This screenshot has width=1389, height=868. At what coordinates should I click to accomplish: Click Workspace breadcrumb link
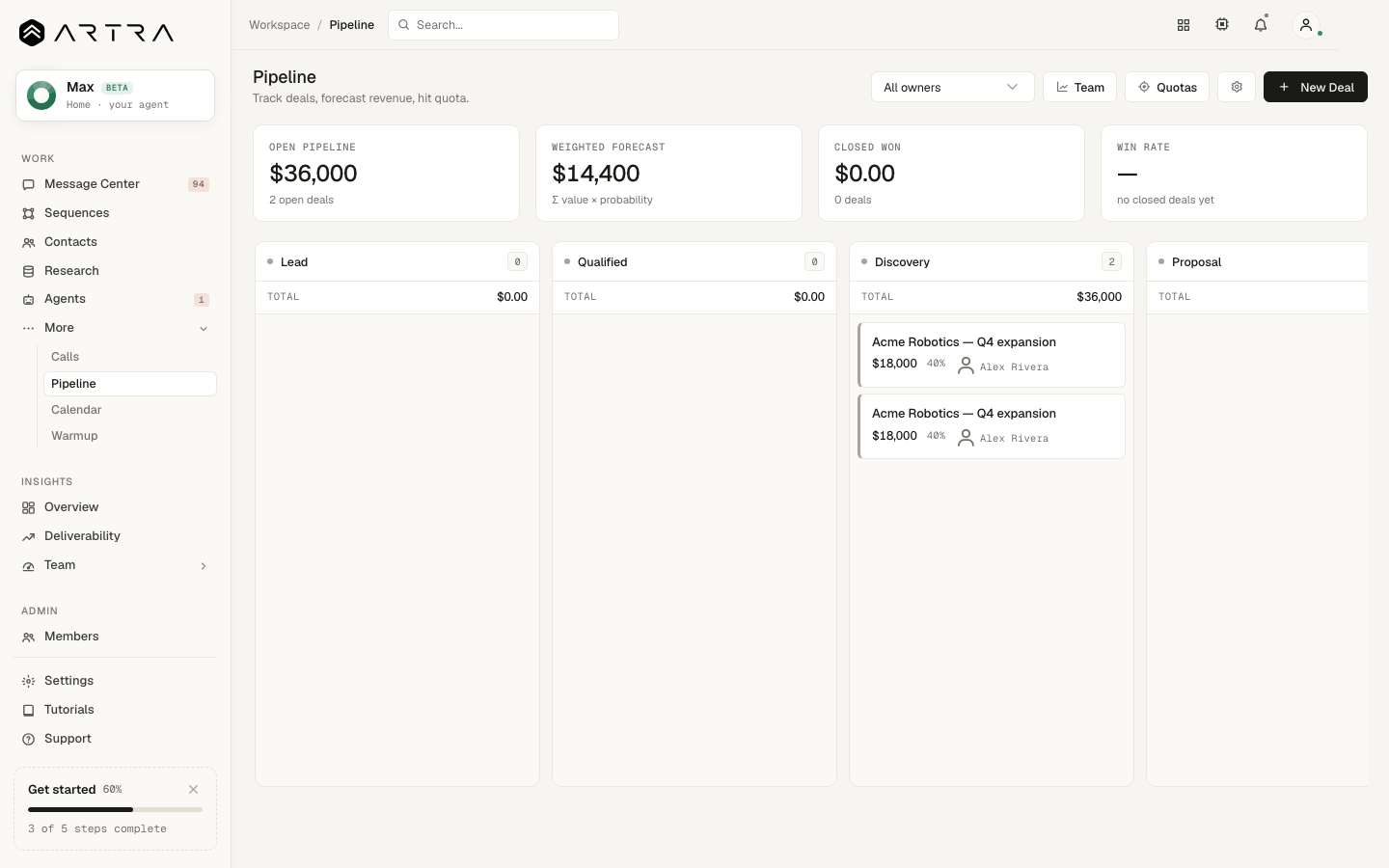click(280, 25)
